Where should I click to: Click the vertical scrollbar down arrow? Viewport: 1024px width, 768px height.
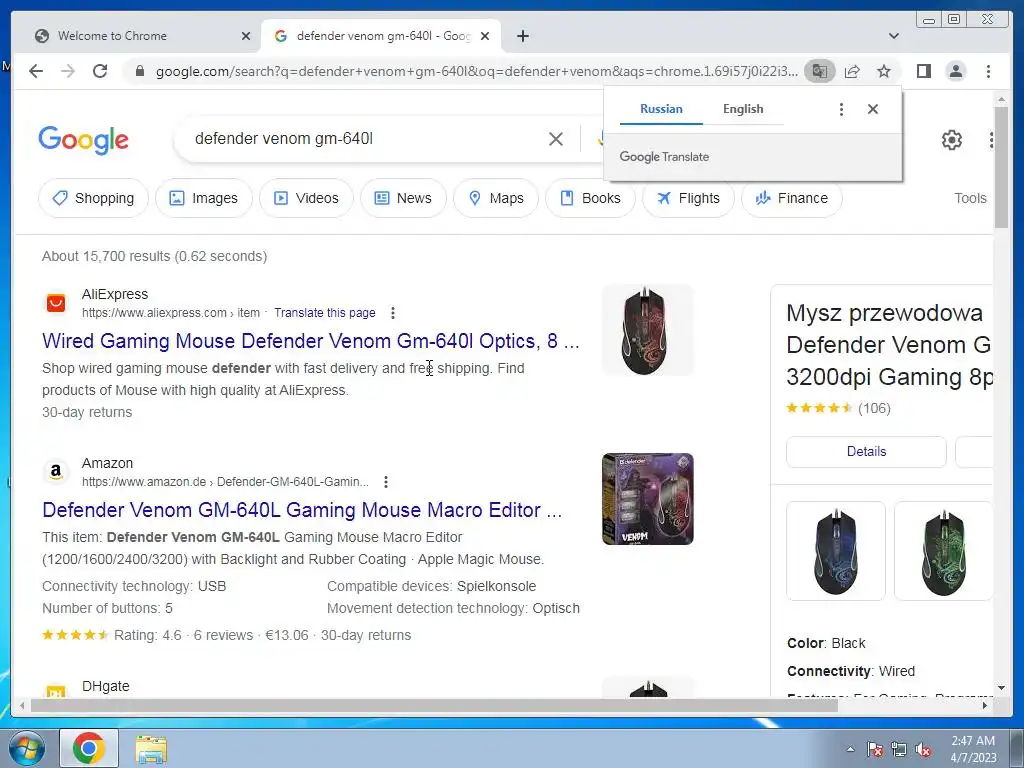tap(1001, 688)
